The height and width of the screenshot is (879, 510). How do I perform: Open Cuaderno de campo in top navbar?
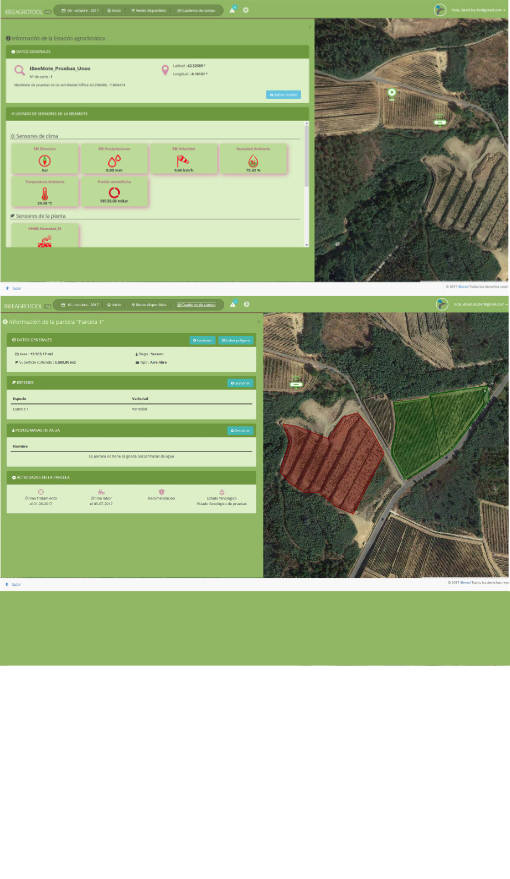click(196, 10)
